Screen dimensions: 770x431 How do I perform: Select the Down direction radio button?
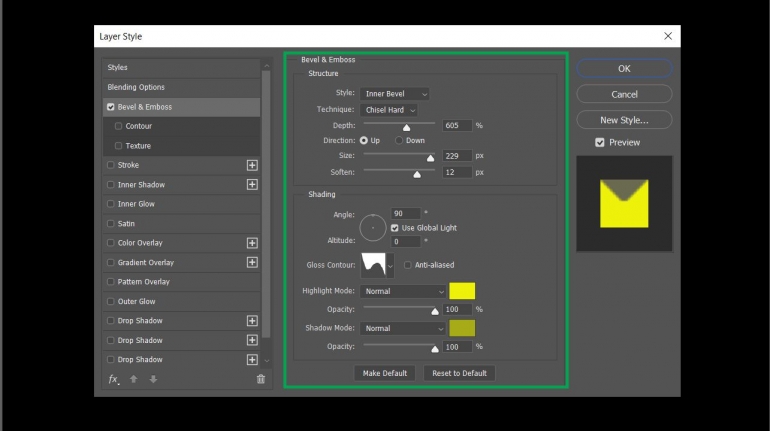click(x=399, y=140)
